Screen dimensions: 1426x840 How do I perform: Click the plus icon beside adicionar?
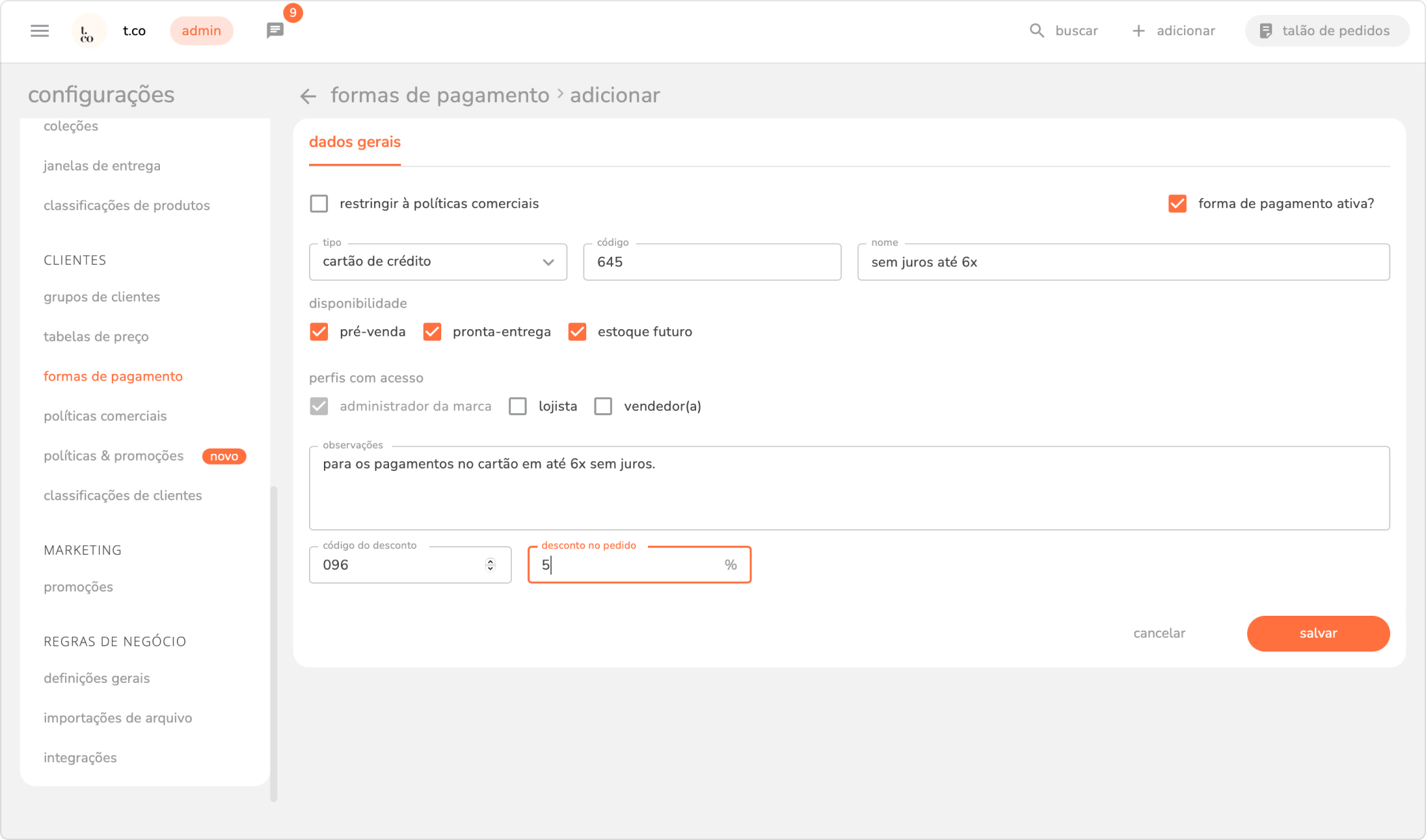[1139, 30]
